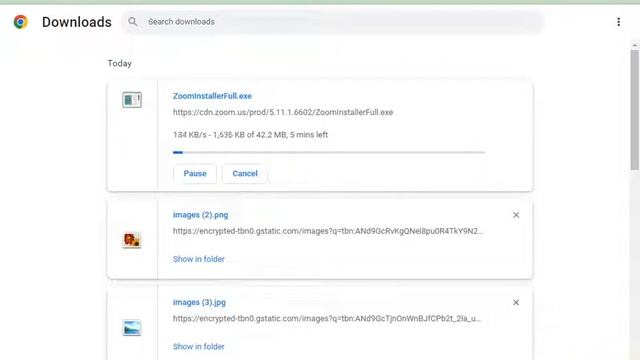The width and height of the screenshot is (640, 360).
Task: Click the download speed status text
Action: pyautogui.click(x=250, y=135)
